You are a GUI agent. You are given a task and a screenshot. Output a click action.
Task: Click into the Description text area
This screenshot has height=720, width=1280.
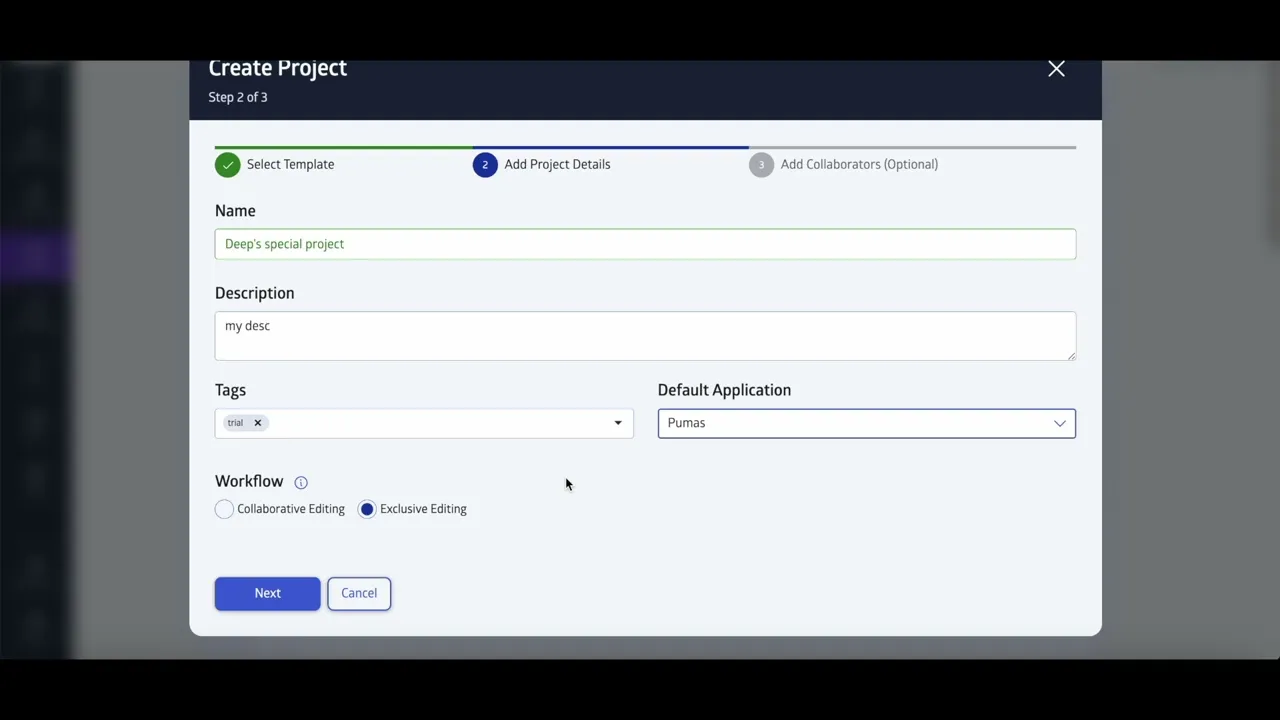tap(645, 336)
